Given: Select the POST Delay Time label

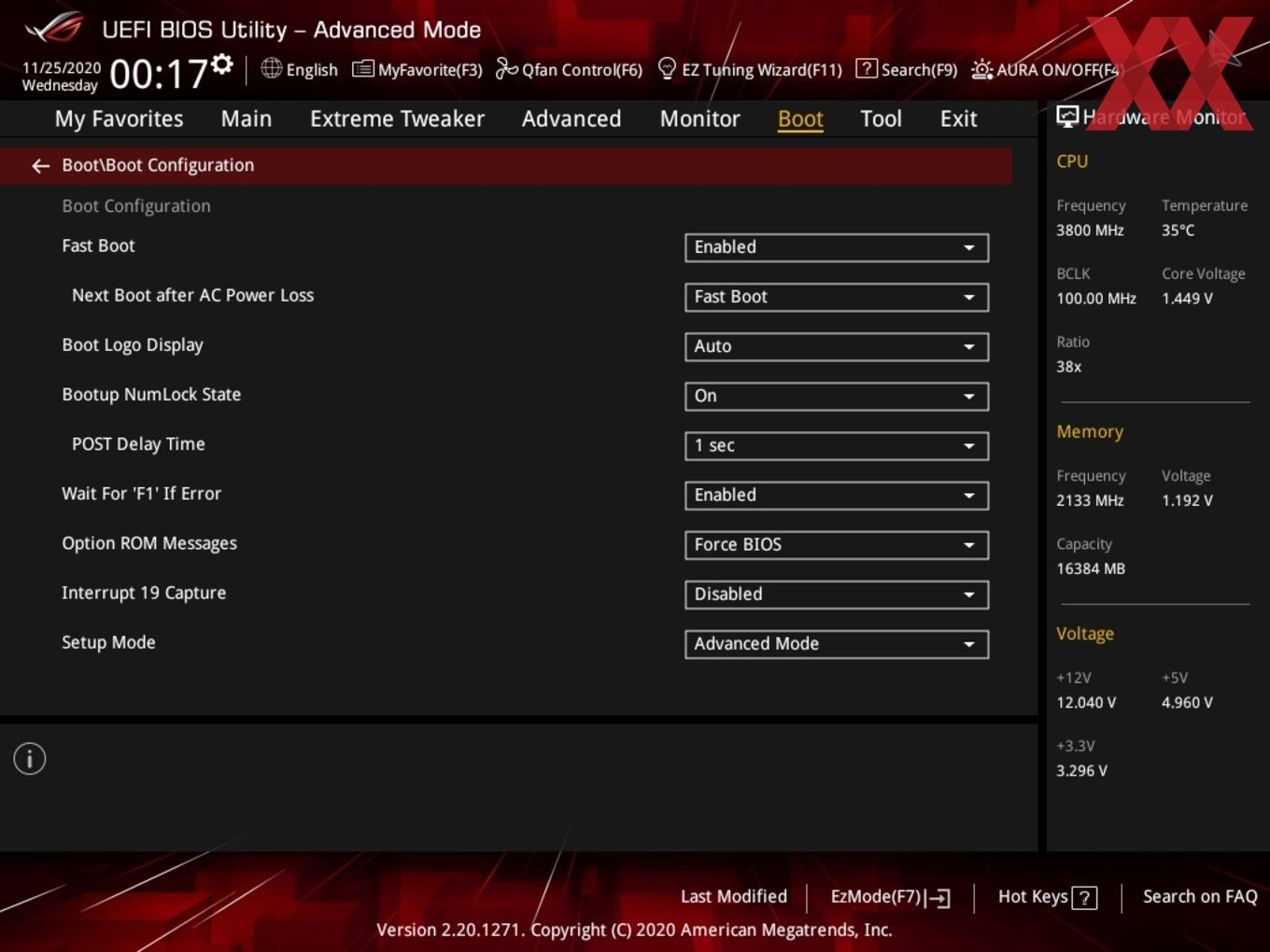Looking at the screenshot, I should pyautogui.click(x=138, y=444).
